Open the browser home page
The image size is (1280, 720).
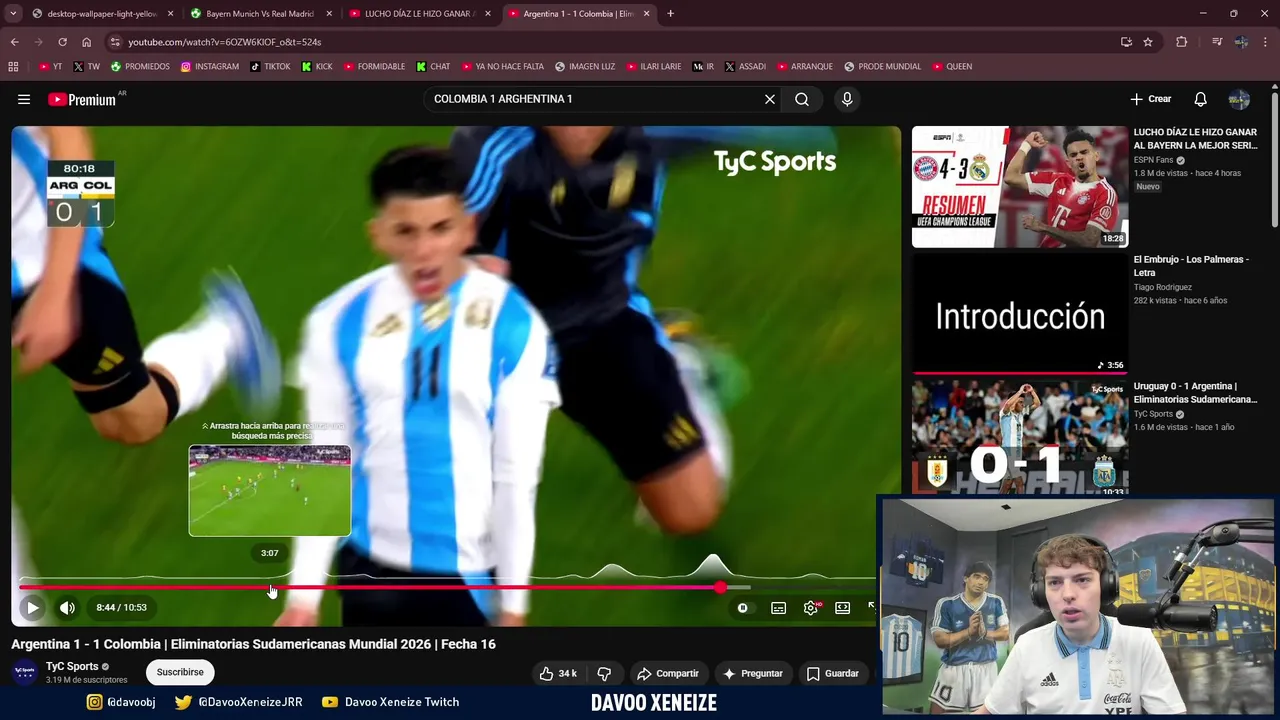click(x=86, y=42)
